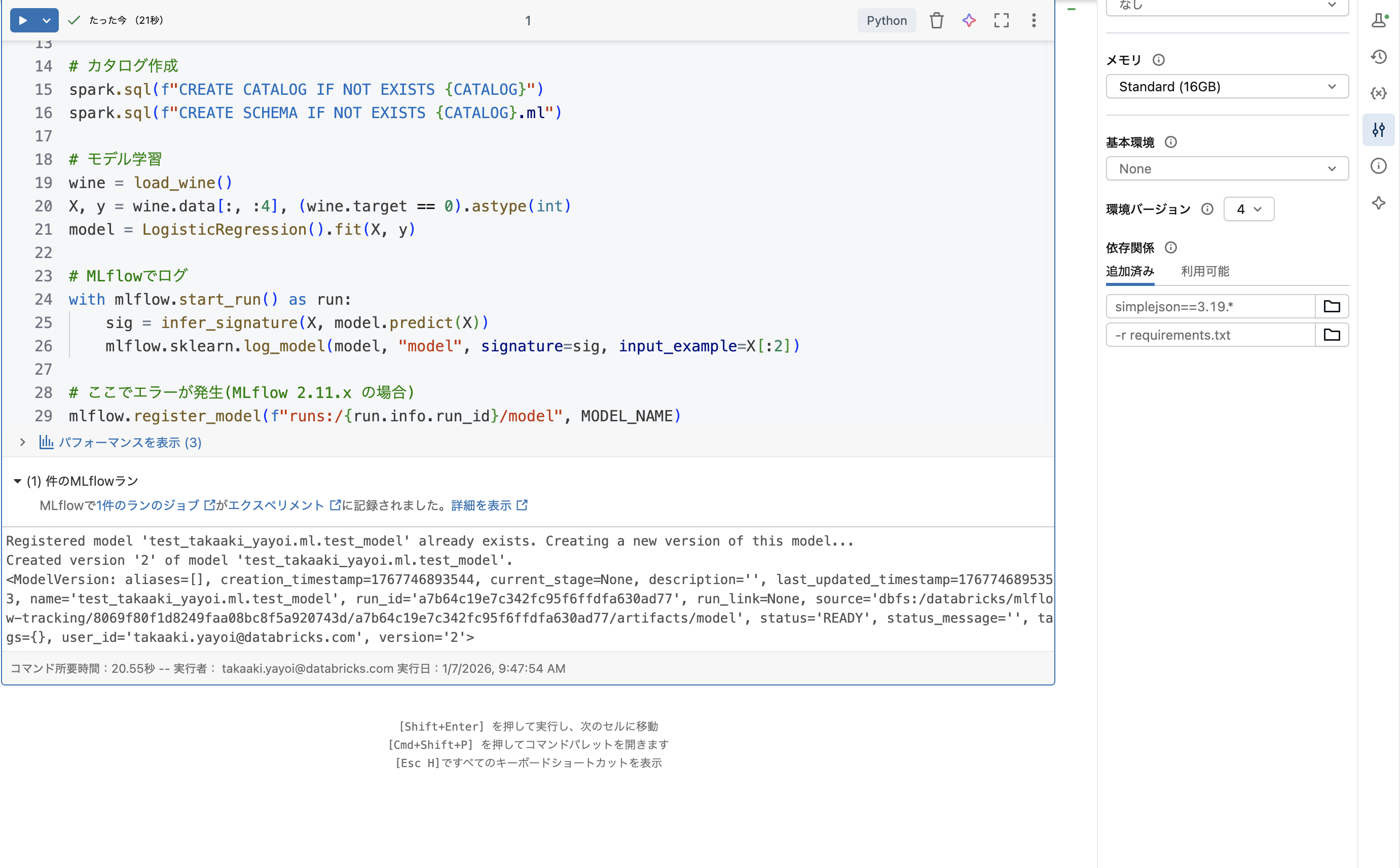Toggle the environment info tooltip for 依存関係
1400x868 pixels.
(x=1171, y=247)
